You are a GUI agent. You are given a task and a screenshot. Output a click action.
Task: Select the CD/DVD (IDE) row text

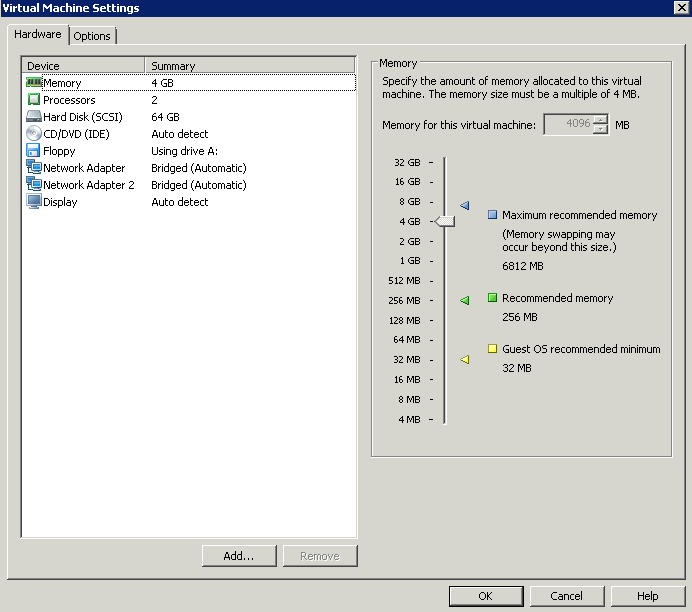tap(76, 134)
